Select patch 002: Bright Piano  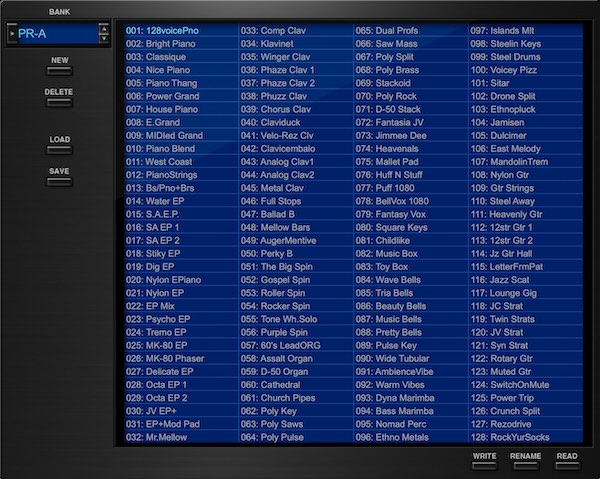tap(181, 44)
